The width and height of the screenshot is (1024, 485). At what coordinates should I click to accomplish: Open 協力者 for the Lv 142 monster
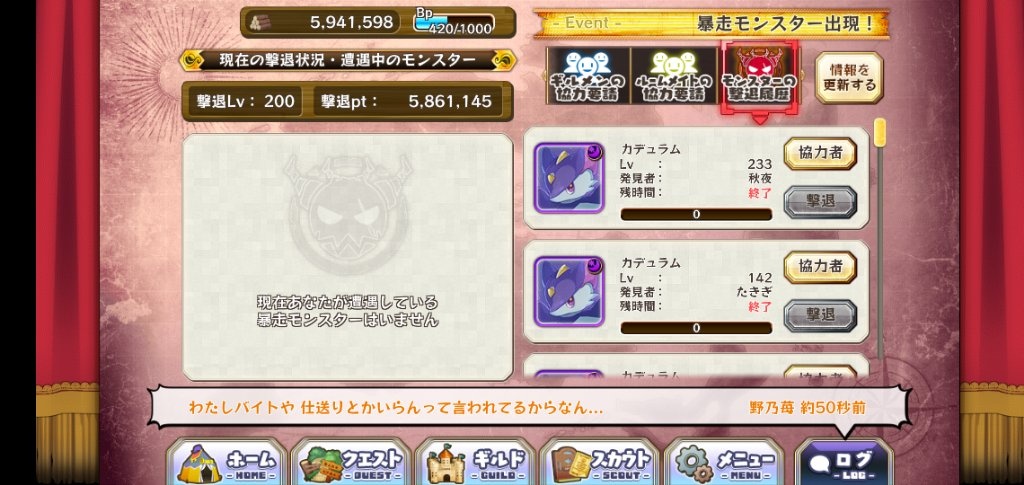tap(820, 266)
